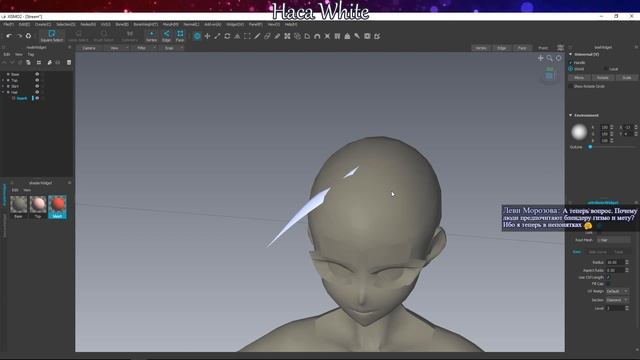
Task: Activate the Lasso Select tool
Action: point(78,36)
